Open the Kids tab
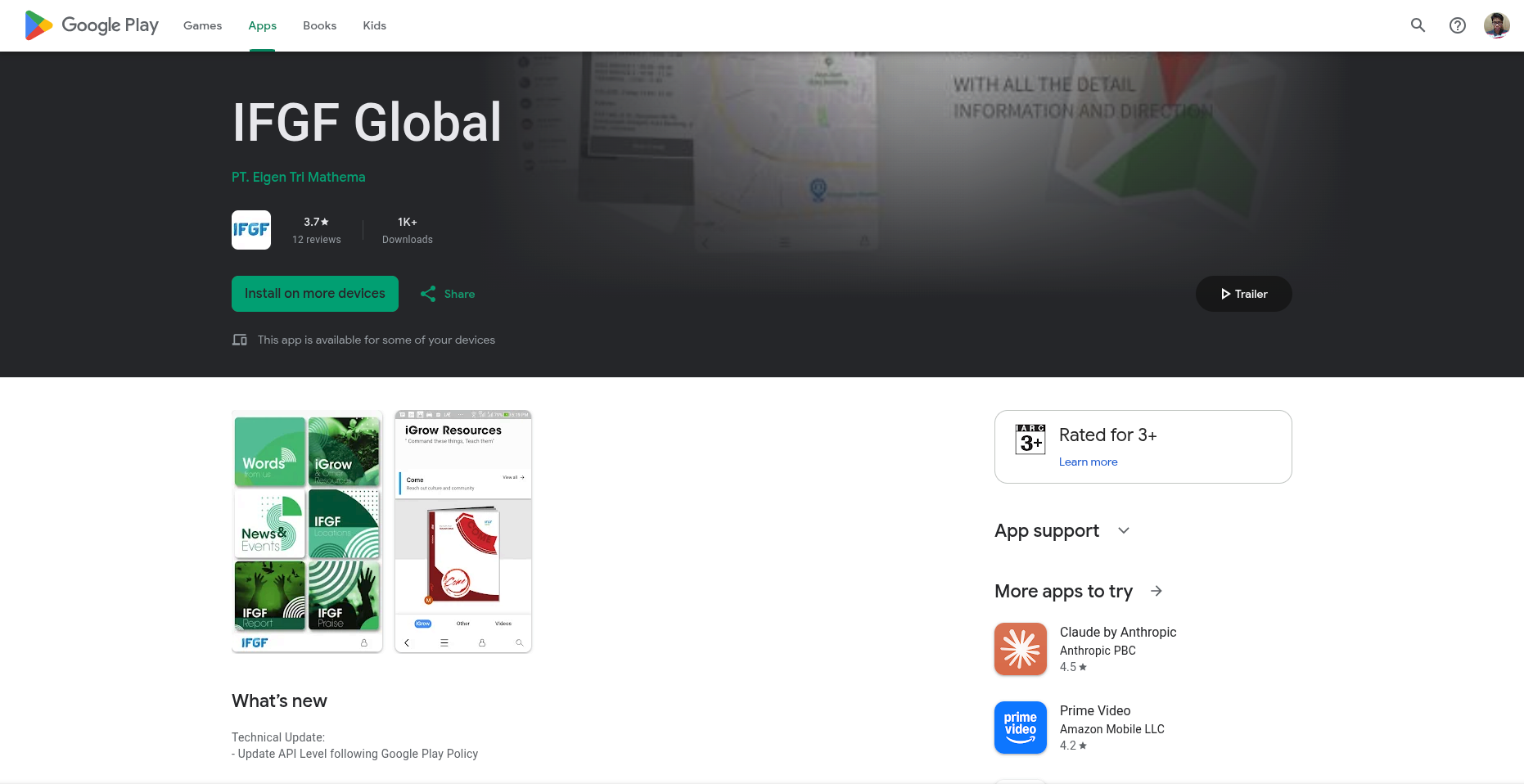1524x784 pixels. click(x=374, y=25)
